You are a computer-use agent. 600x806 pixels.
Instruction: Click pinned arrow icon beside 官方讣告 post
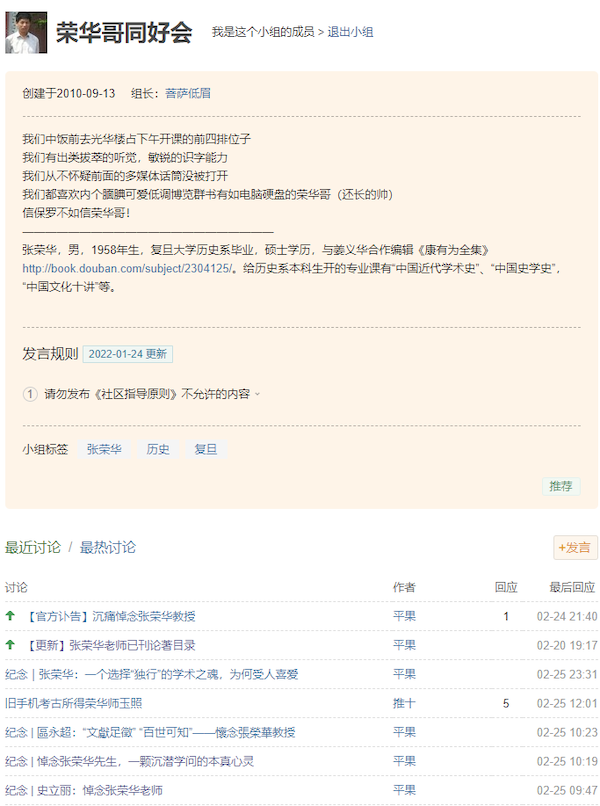tap(11, 616)
